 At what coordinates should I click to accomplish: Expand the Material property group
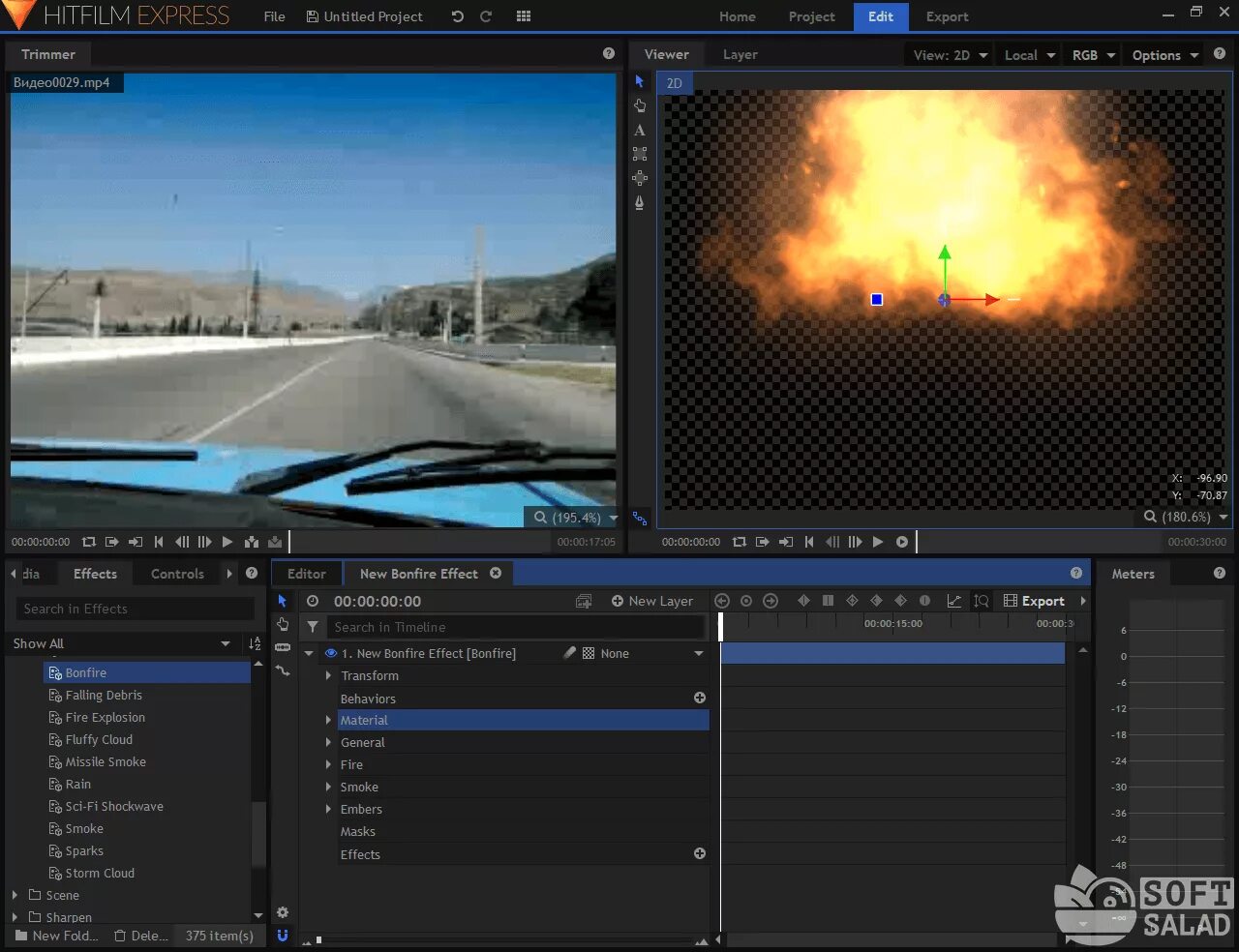[x=328, y=720]
